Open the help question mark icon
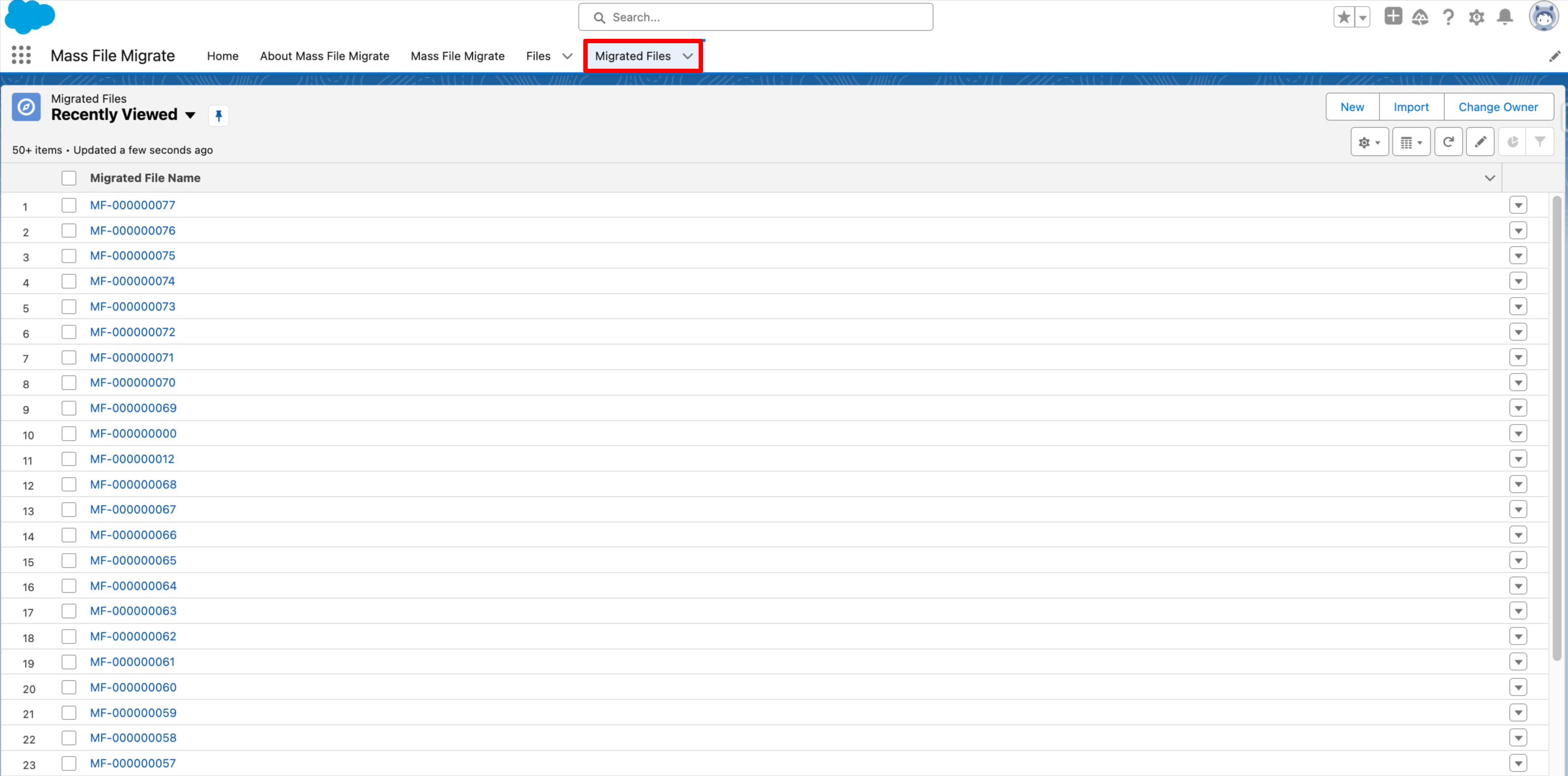This screenshot has width=1568, height=776. 1448,17
